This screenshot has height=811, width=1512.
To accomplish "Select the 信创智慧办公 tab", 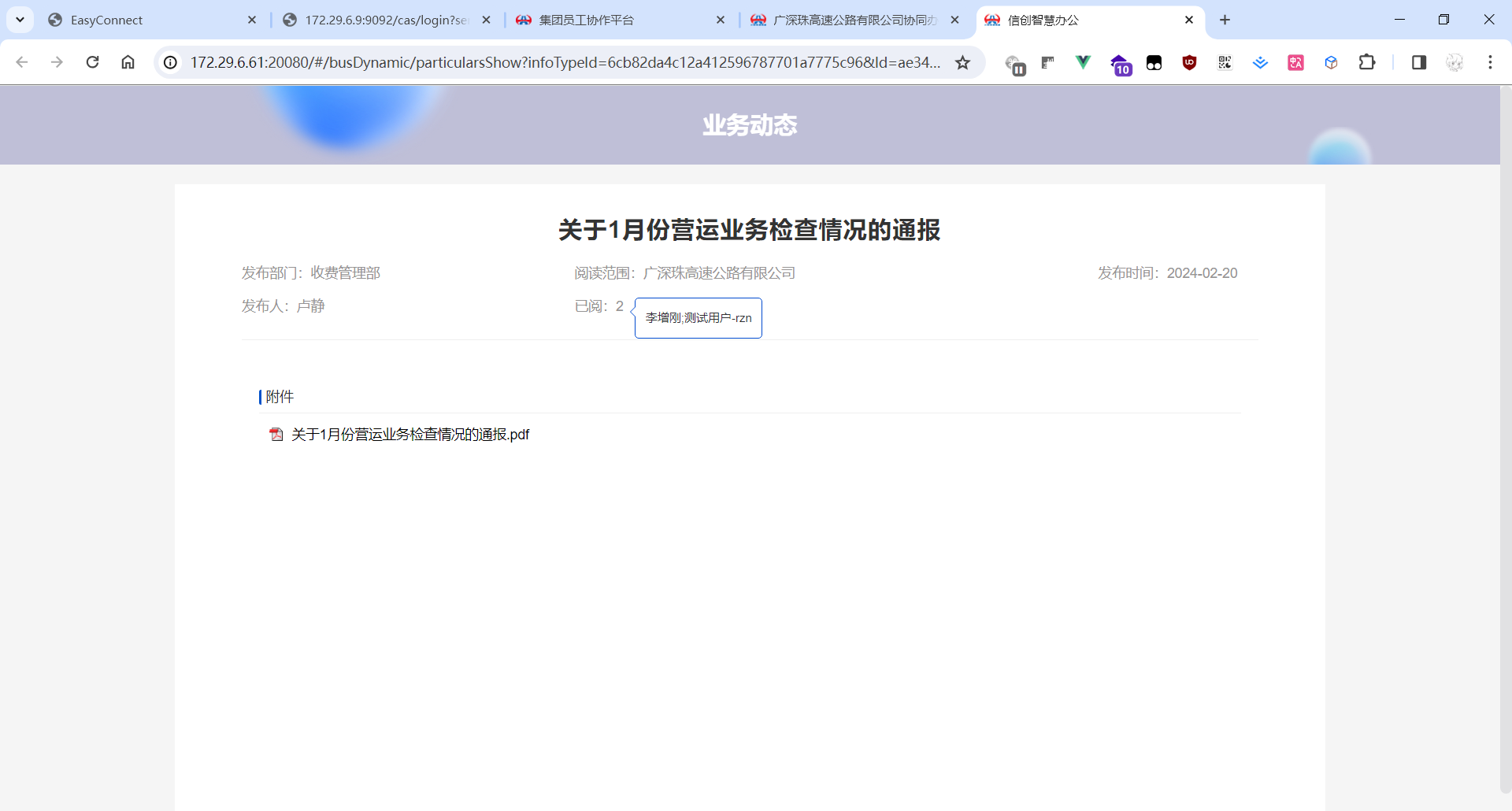I will [x=1090, y=20].
